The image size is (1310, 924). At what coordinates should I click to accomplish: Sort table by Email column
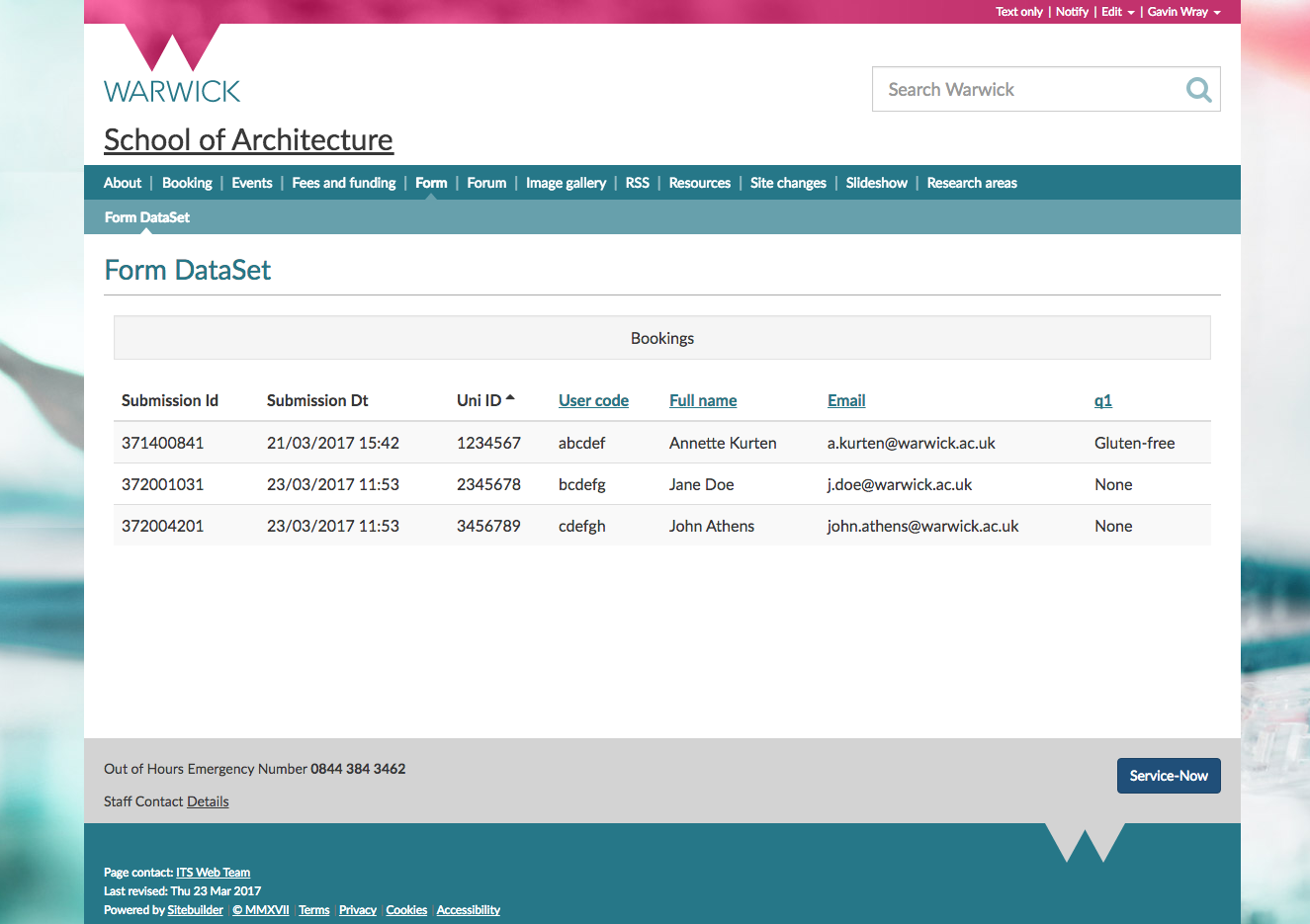846,400
